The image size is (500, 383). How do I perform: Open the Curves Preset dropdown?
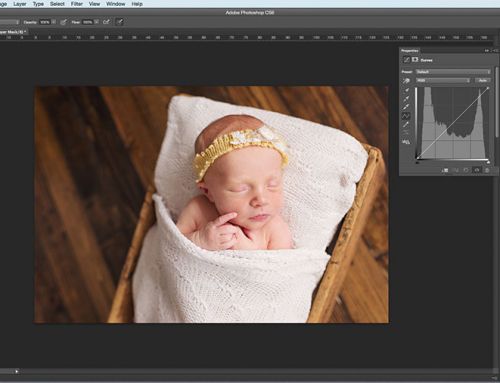pos(453,72)
